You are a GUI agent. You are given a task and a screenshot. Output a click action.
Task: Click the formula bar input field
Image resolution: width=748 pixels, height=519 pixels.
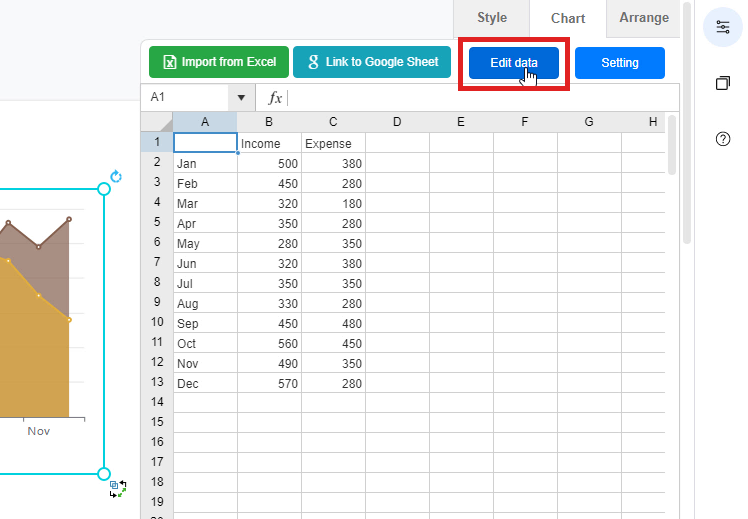(480, 97)
